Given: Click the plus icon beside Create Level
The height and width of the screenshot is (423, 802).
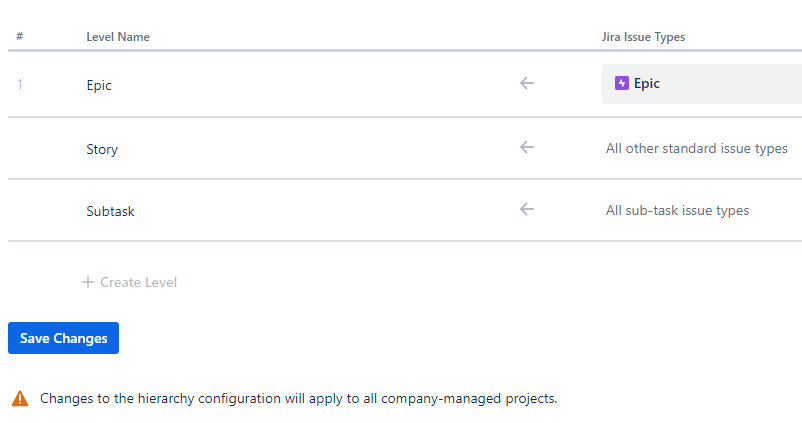Looking at the screenshot, I should (88, 282).
